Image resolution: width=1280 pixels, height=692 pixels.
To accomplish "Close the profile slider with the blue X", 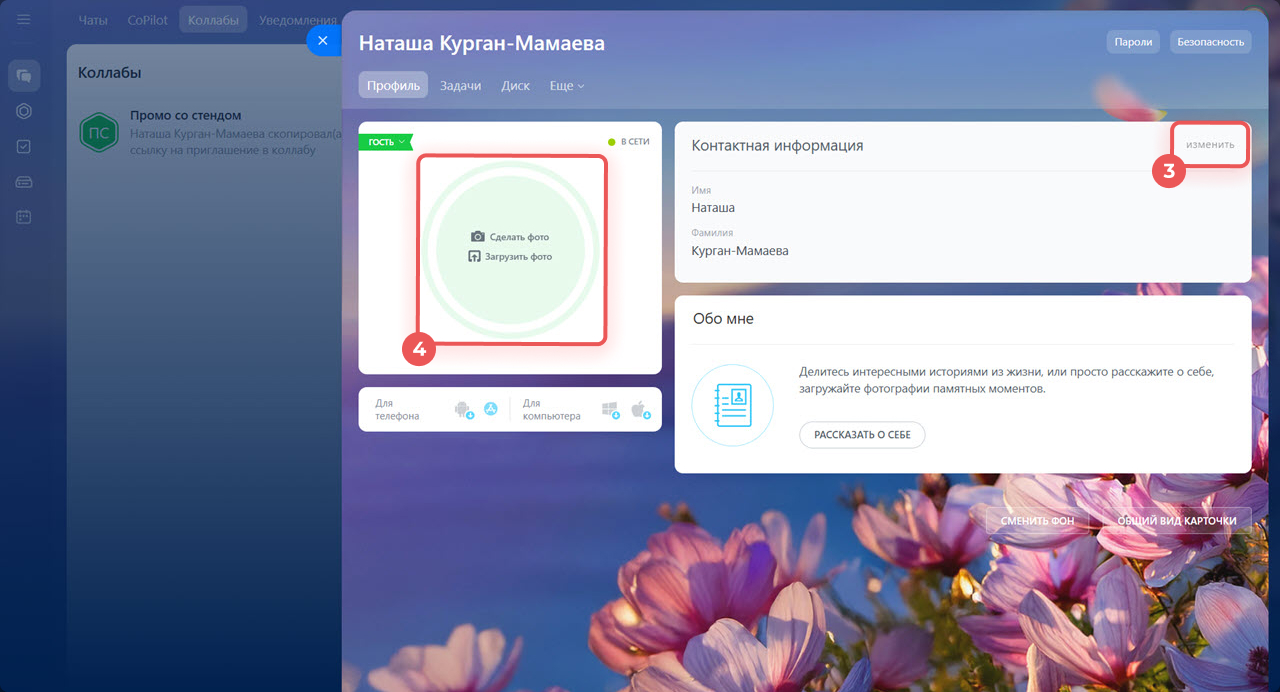I will (x=322, y=40).
